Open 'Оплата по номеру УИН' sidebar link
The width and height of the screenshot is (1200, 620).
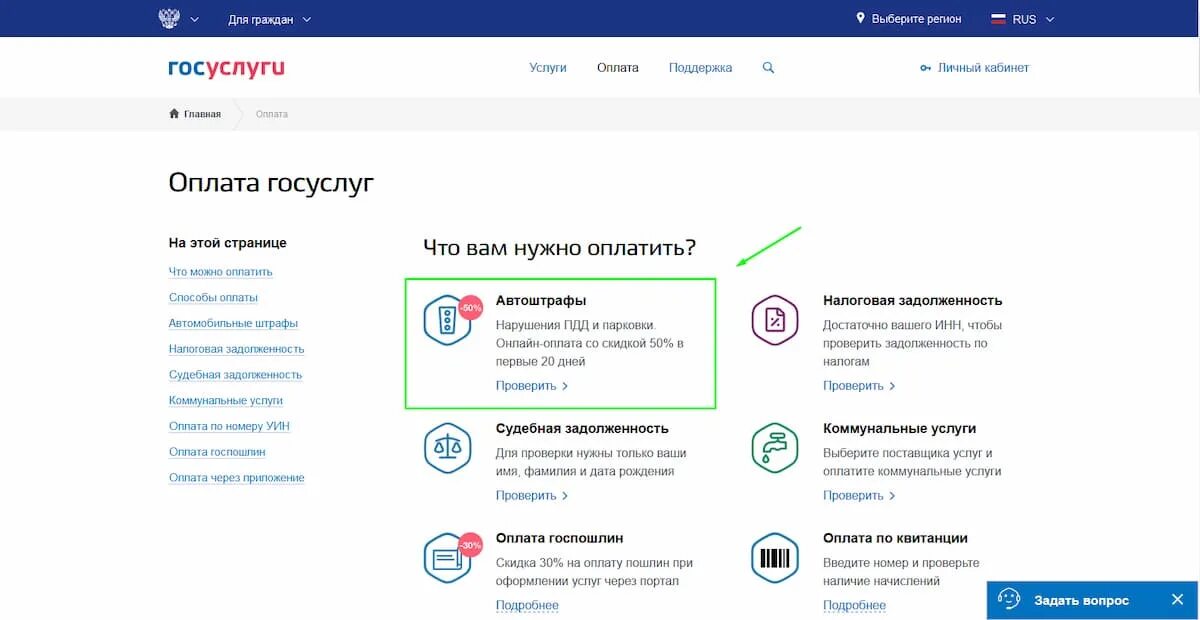pos(229,427)
